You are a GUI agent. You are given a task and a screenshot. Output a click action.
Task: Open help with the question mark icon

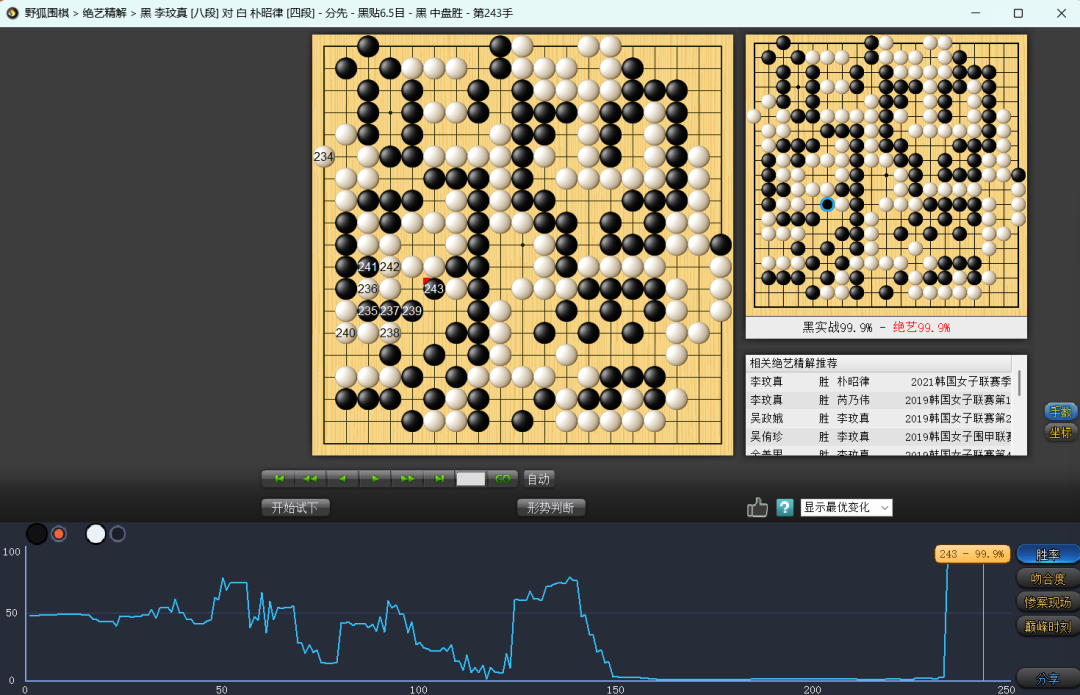785,508
